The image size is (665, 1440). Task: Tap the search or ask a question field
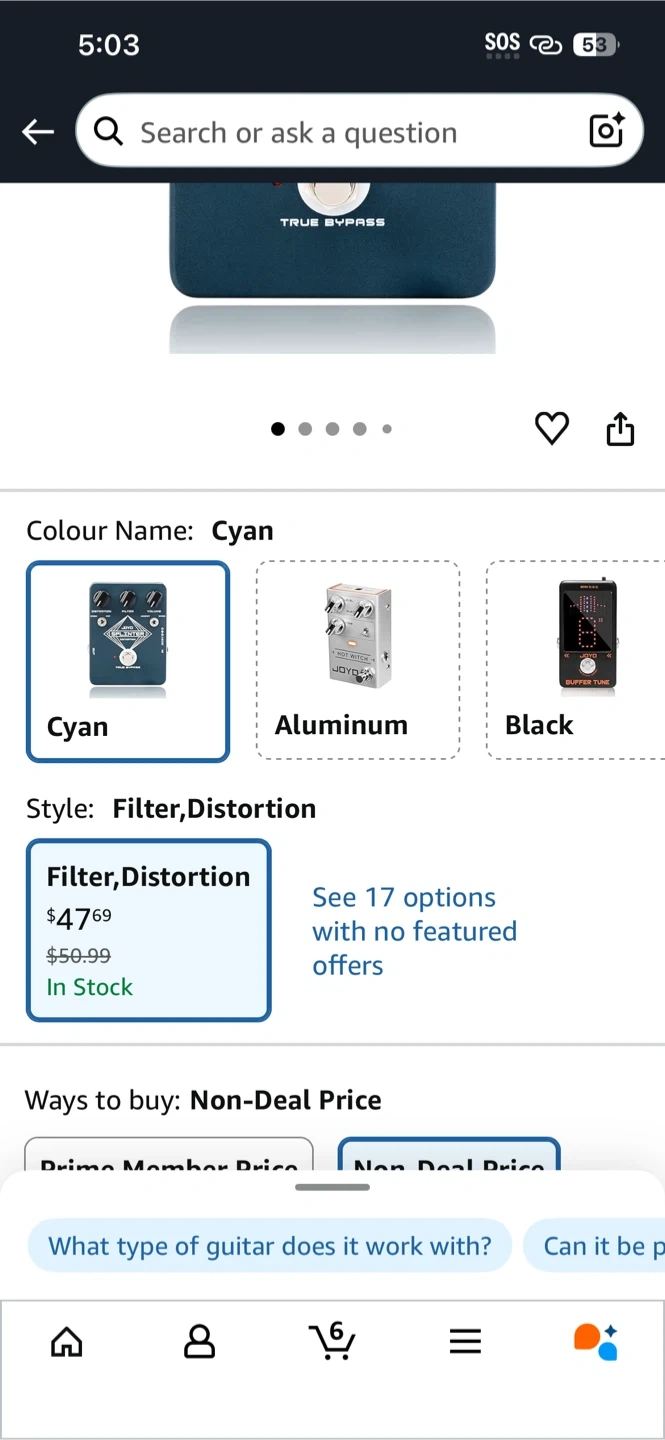[340, 132]
